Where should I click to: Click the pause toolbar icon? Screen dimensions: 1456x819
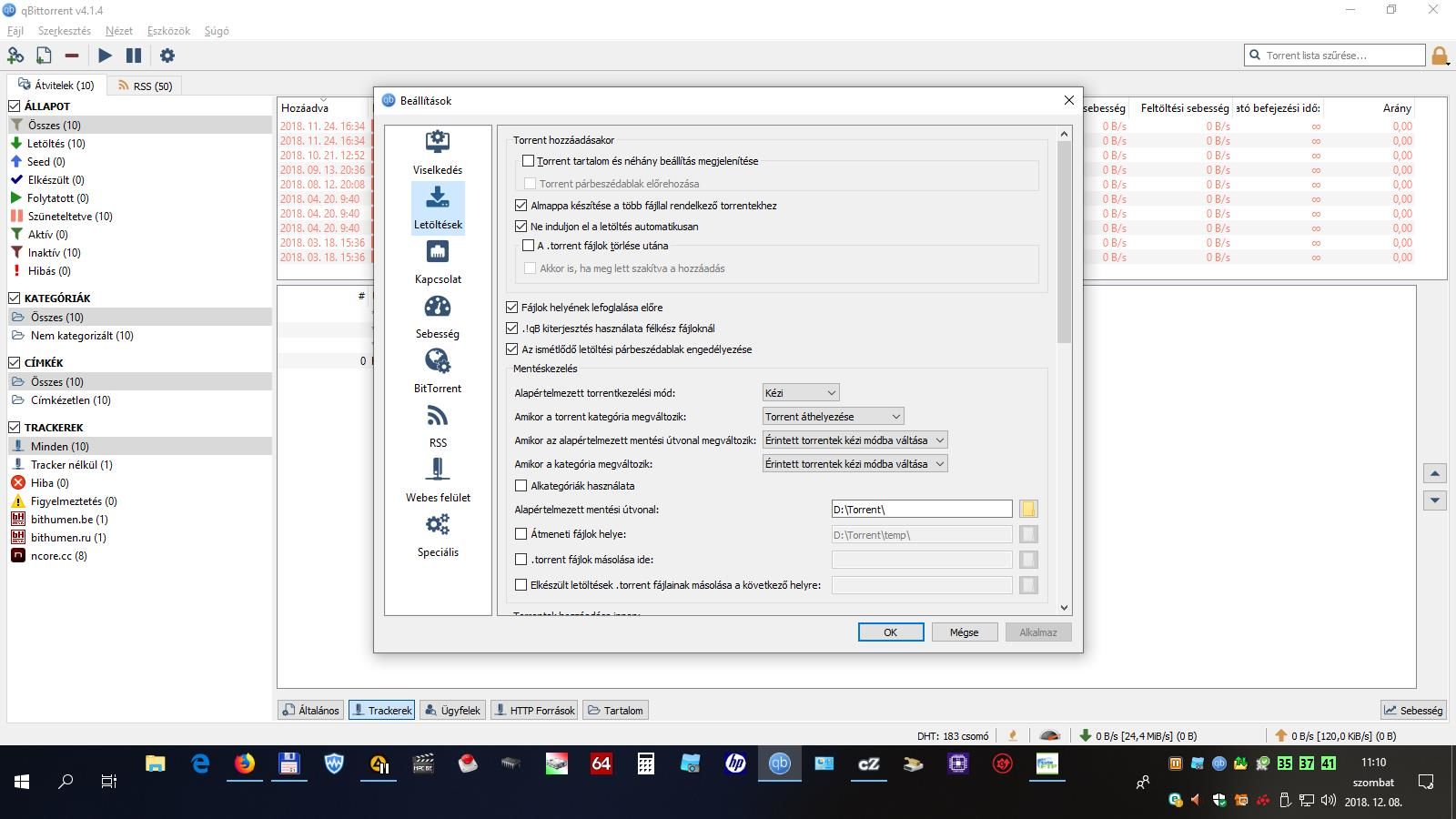point(134,56)
